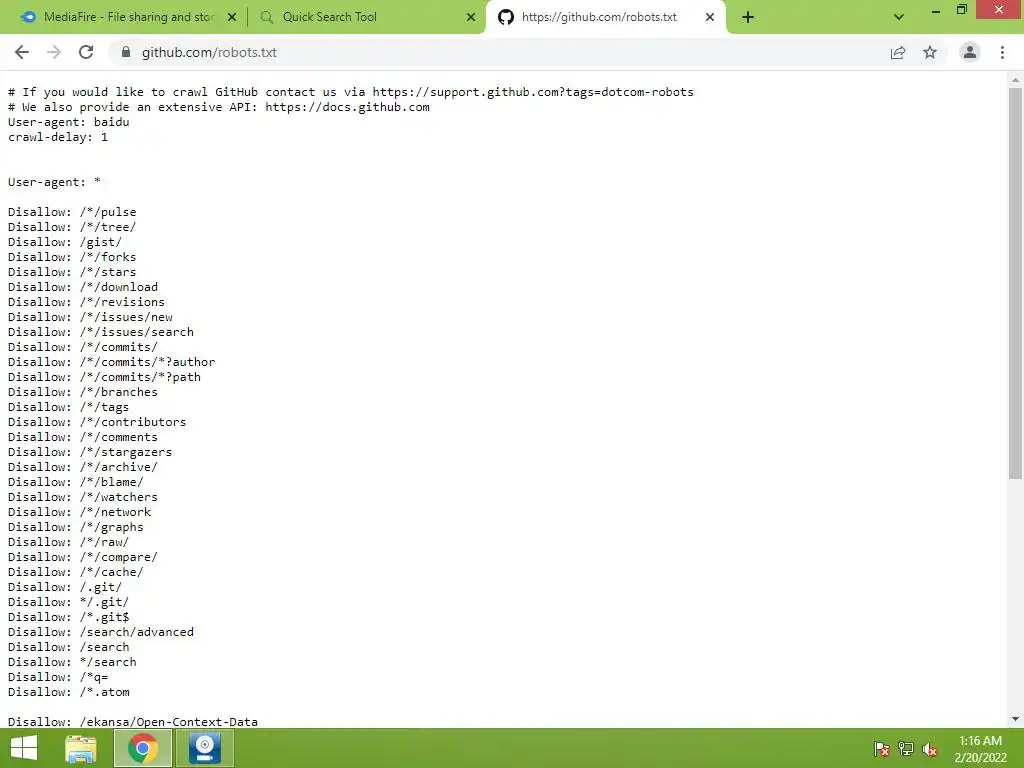Viewport: 1024px width, 768px height.
Task: Click "Disallow: /*/graphs" line
Action: (x=76, y=528)
